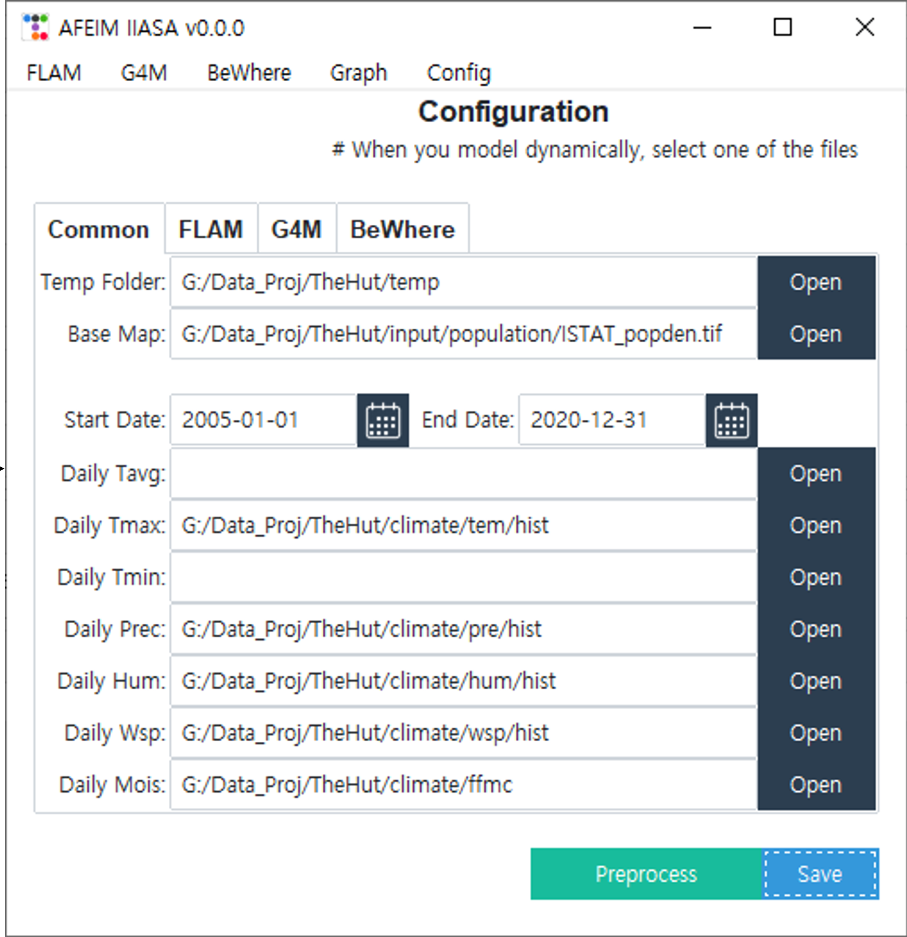Switch to the BeWhere configuration tab
907x937 pixels.
(403, 229)
